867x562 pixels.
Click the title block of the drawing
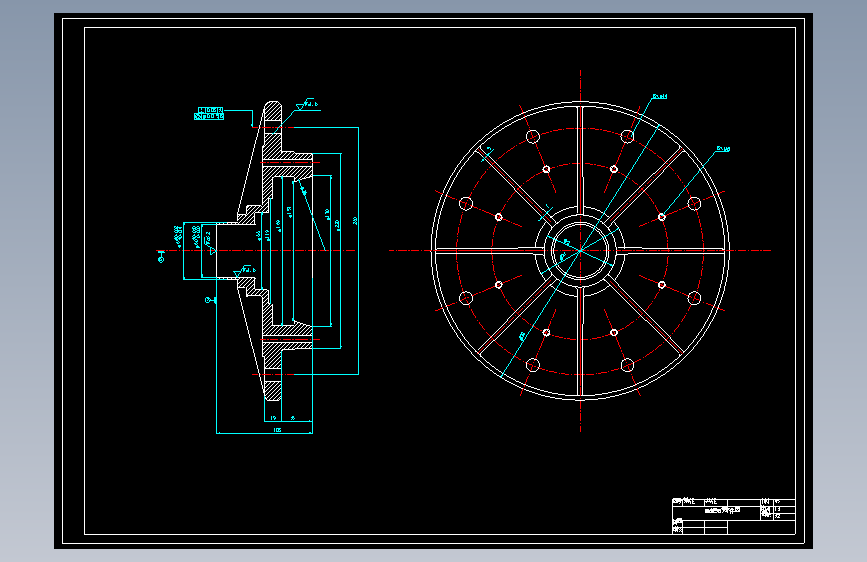click(x=734, y=517)
